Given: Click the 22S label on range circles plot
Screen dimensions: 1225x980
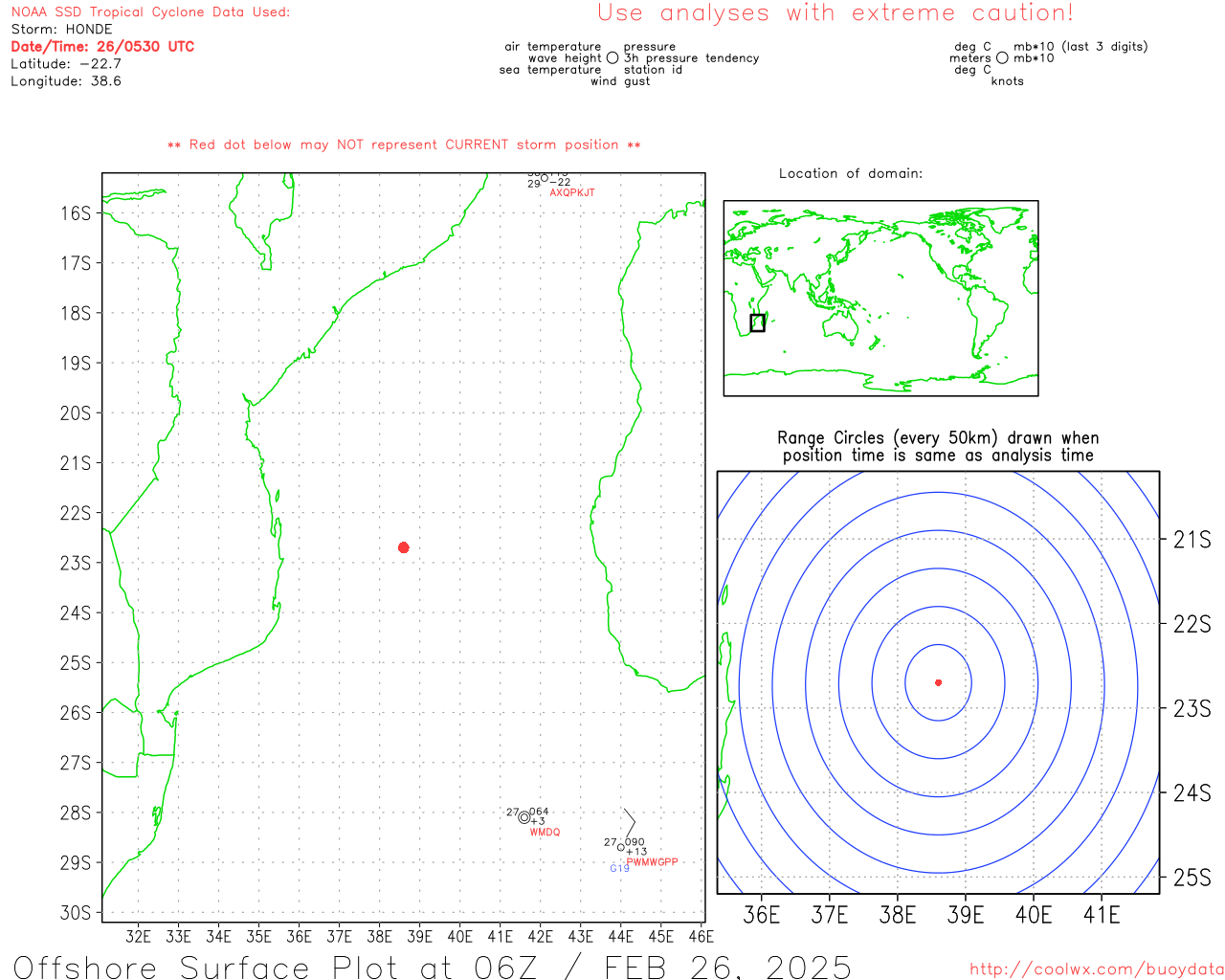Looking at the screenshot, I should point(1192,625).
